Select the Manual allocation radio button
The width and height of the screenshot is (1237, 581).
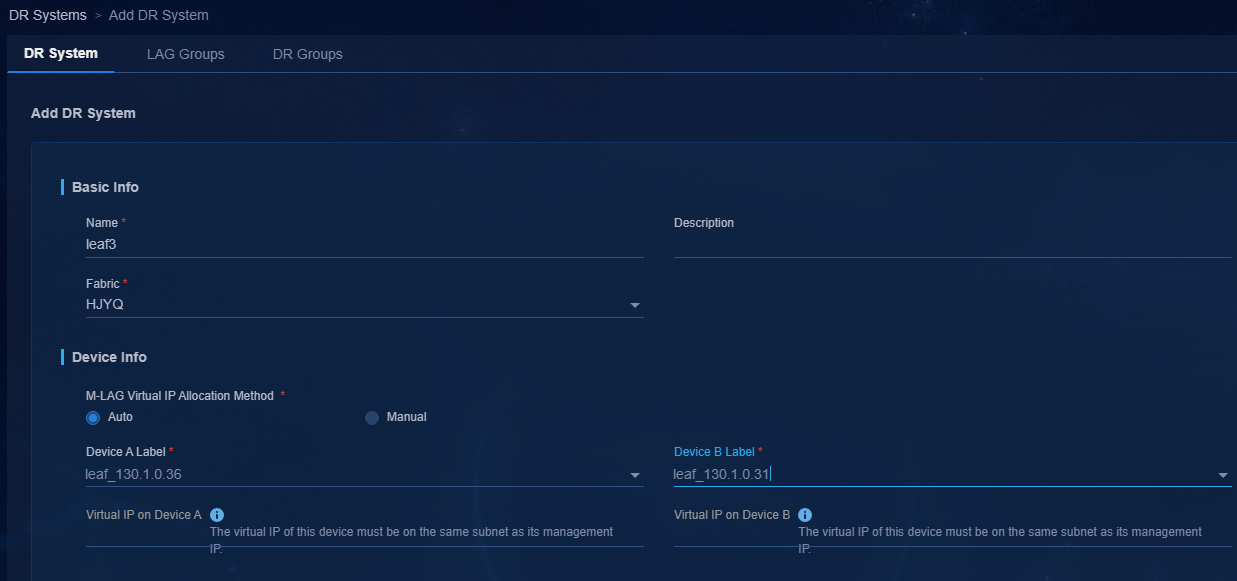click(372, 417)
